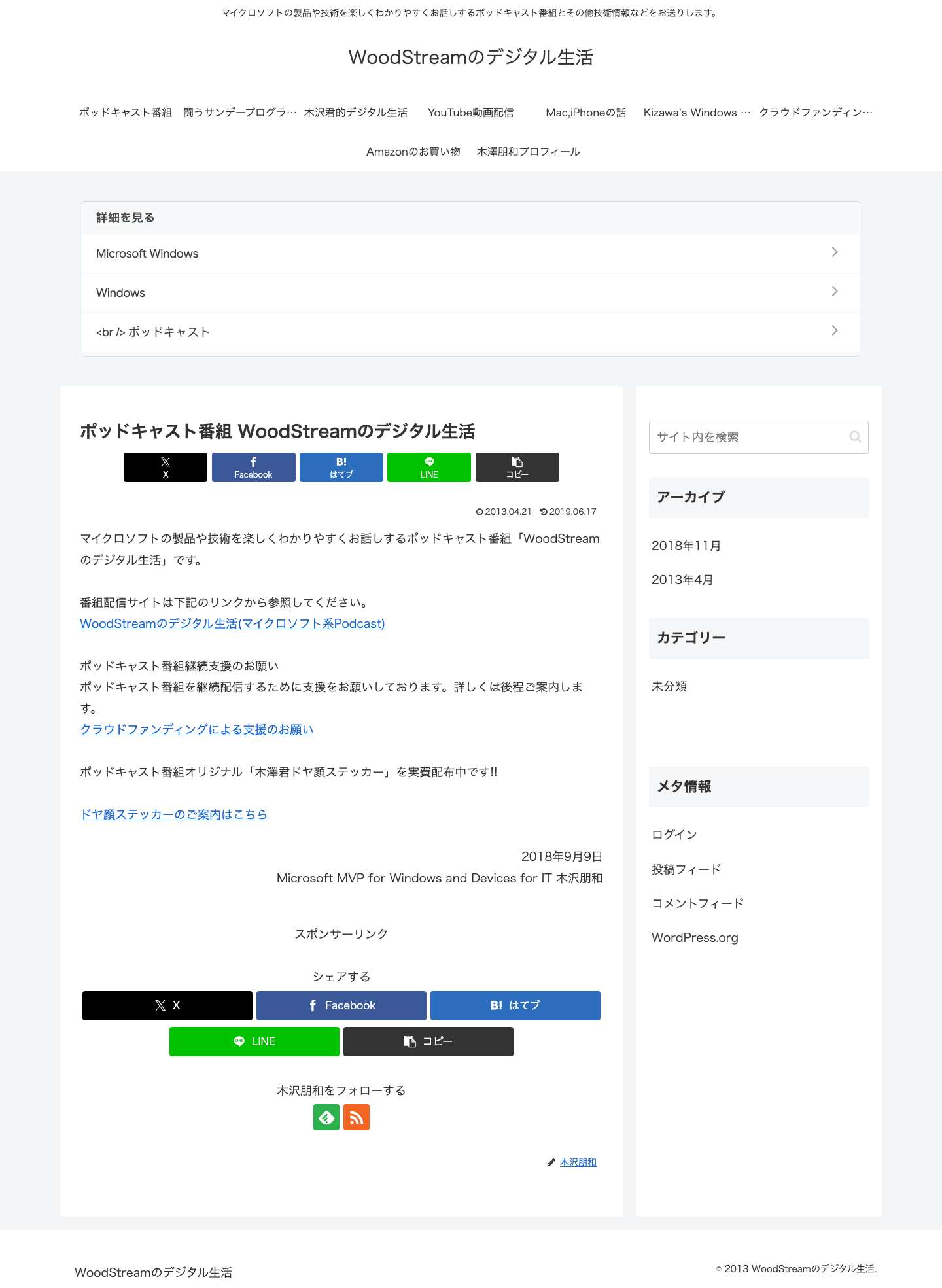Expand the Windows row chevron

(x=835, y=291)
